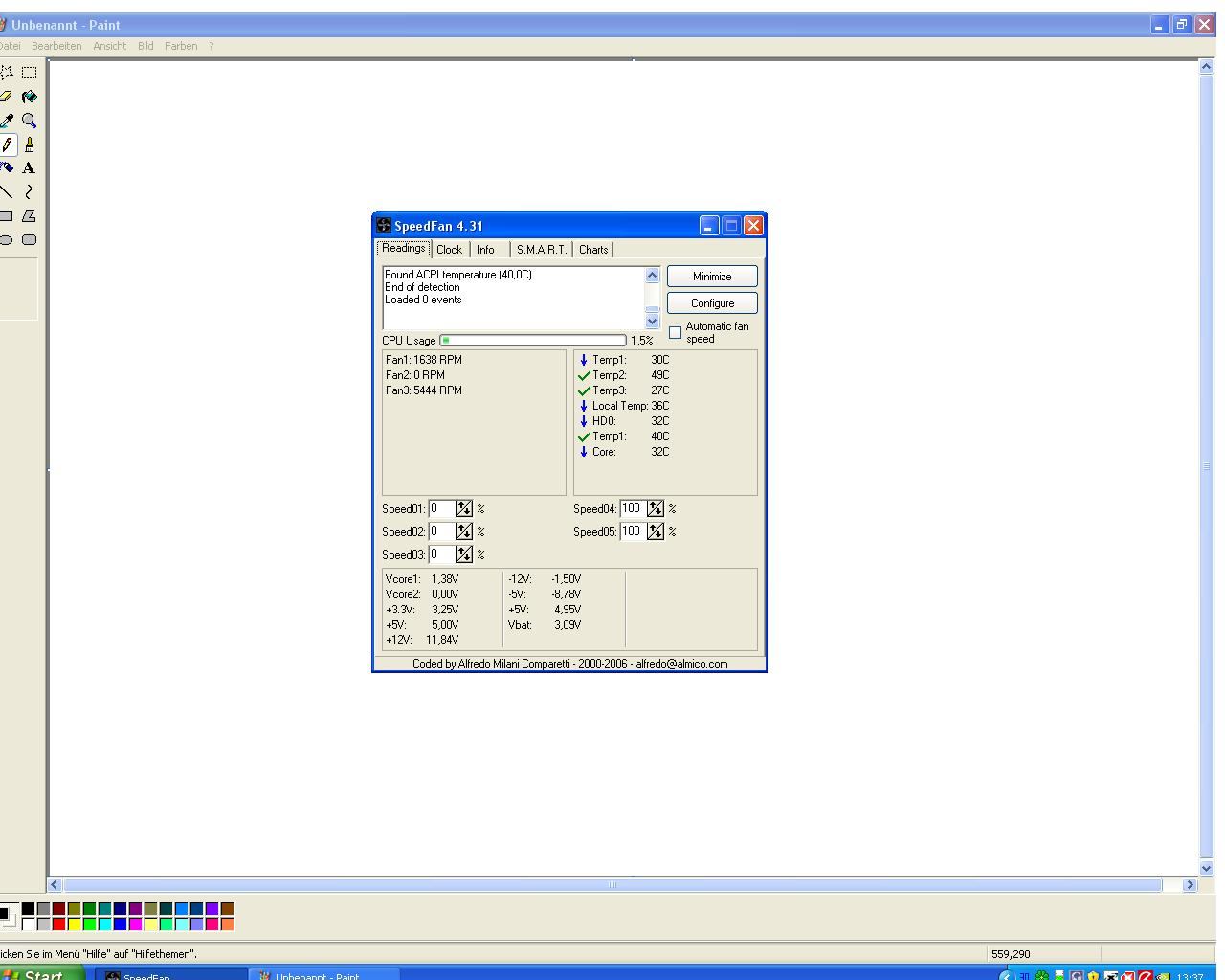The height and width of the screenshot is (980, 1225).
Task: Pick the magenta color swatch
Action: (x=135, y=924)
